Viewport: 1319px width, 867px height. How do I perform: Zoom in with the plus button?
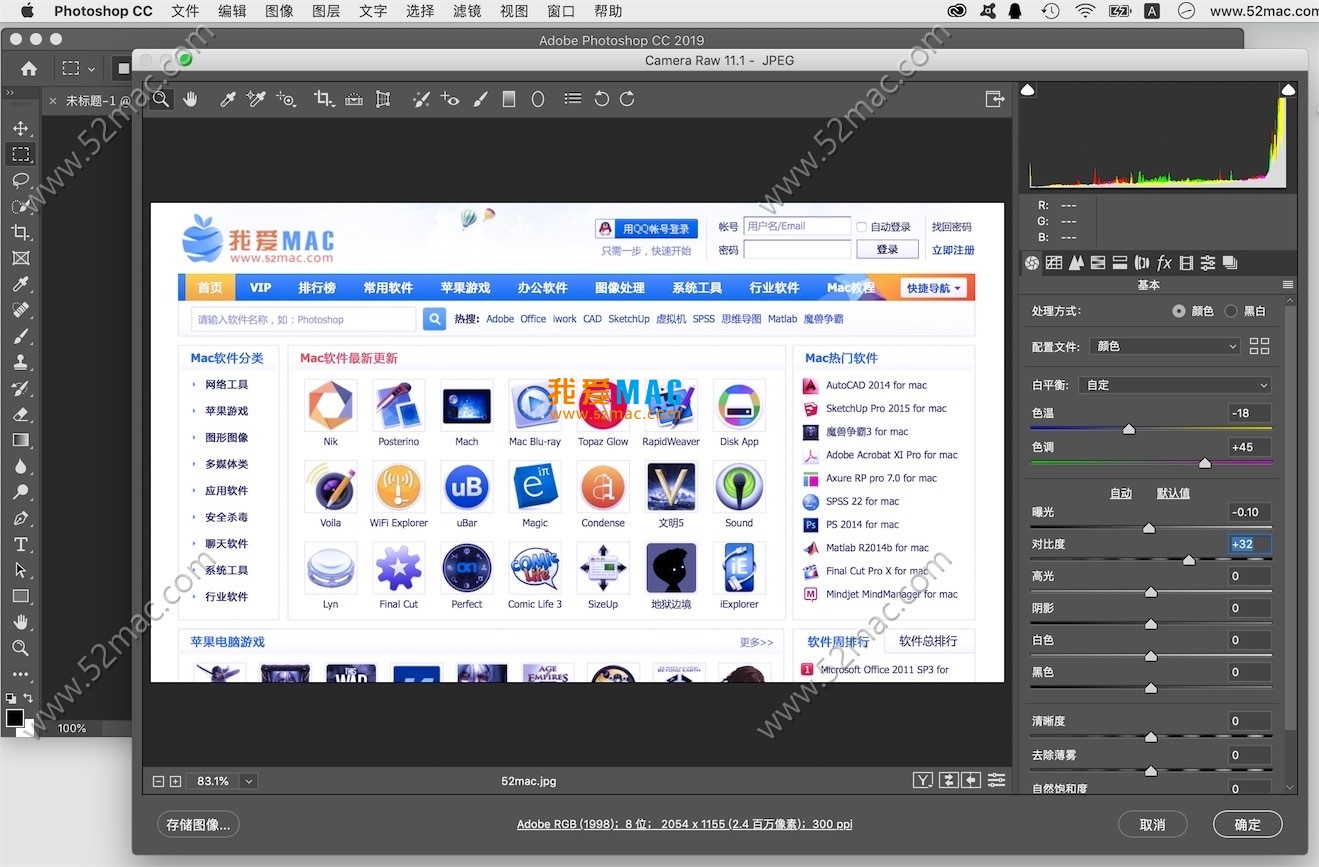click(176, 781)
